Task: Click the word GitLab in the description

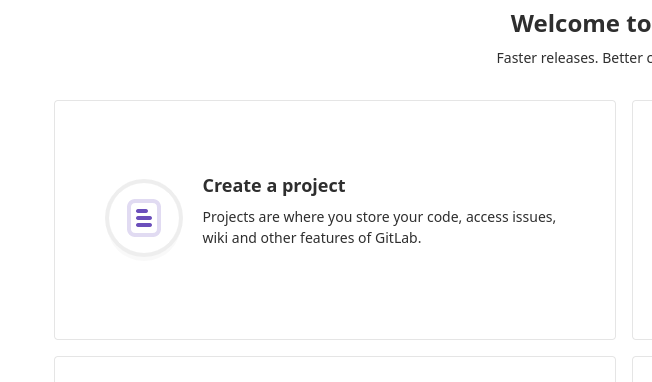Action: tap(396, 238)
